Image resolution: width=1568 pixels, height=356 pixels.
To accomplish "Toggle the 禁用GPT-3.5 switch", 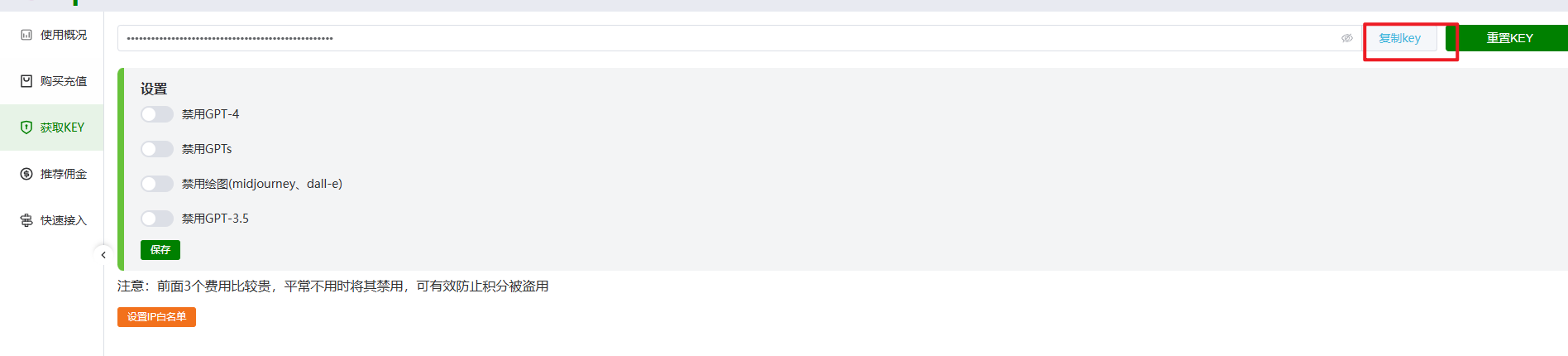I will 157,219.
